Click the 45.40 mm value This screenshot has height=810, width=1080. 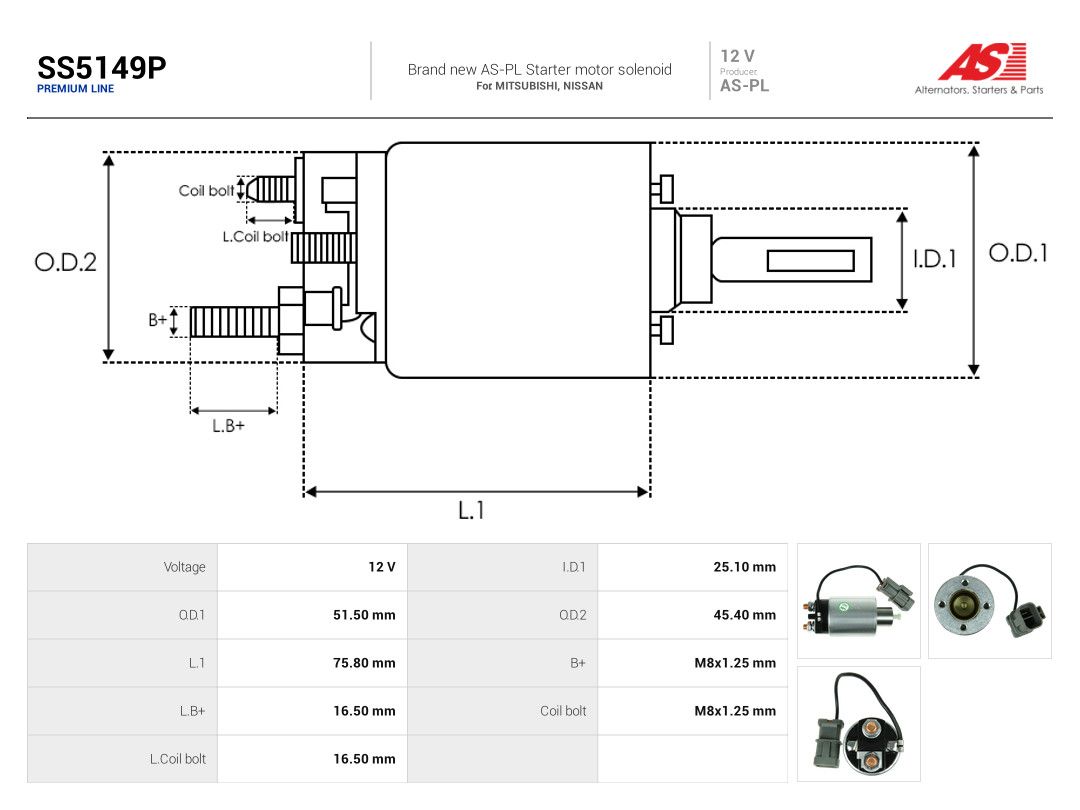[x=745, y=615]
